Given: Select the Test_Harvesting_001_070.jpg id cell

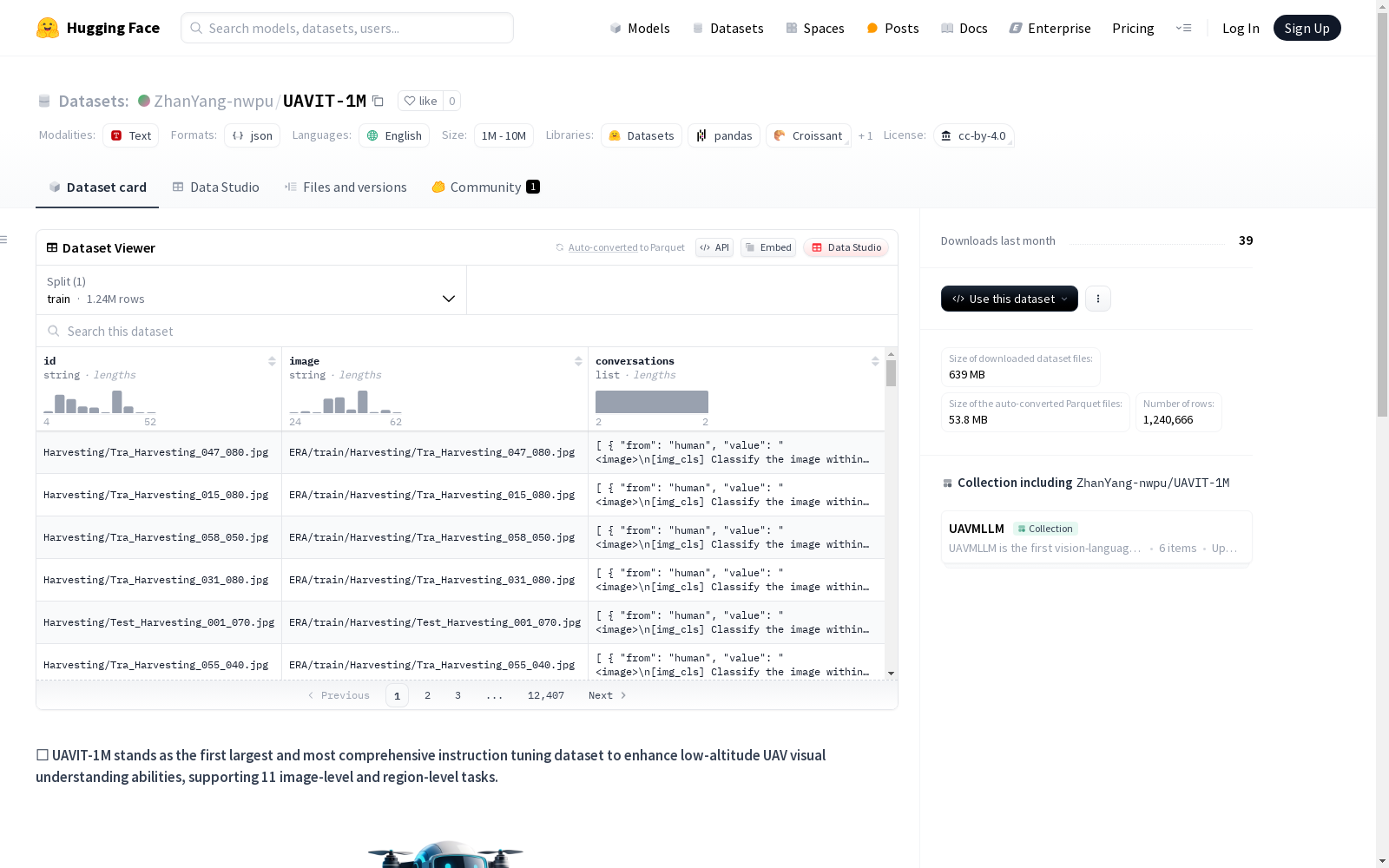Looking at the screenshot, I should 159,622.
